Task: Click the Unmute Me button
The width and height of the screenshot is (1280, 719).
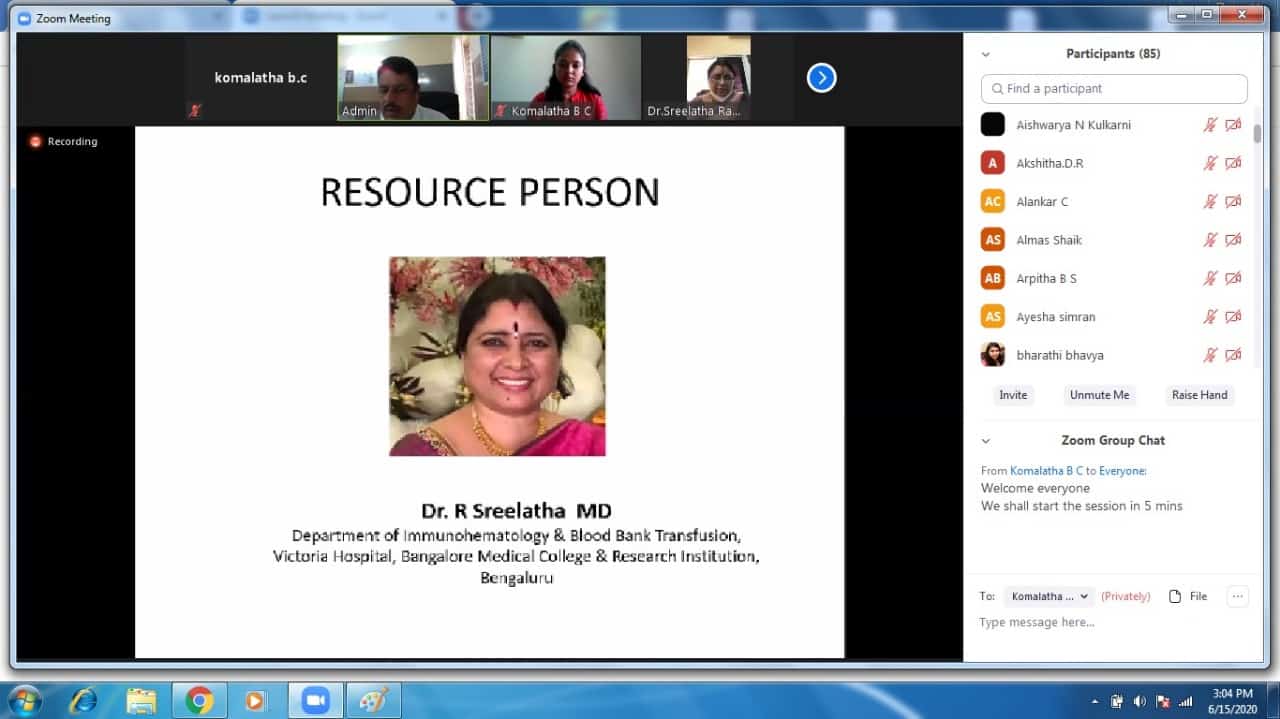Action: [x=1099, y=395]
